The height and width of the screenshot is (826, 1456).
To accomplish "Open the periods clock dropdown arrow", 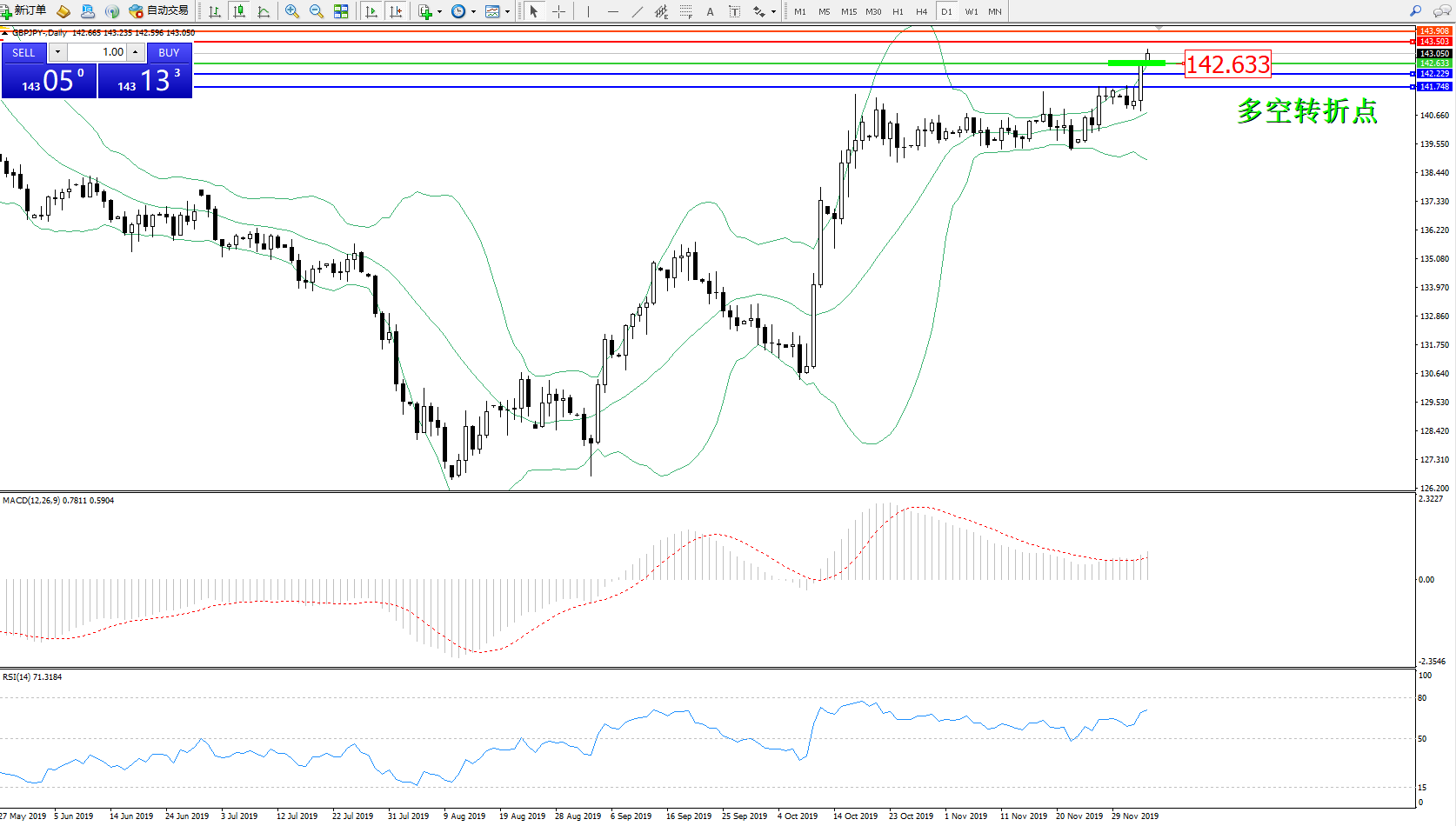I will point(473,12).
